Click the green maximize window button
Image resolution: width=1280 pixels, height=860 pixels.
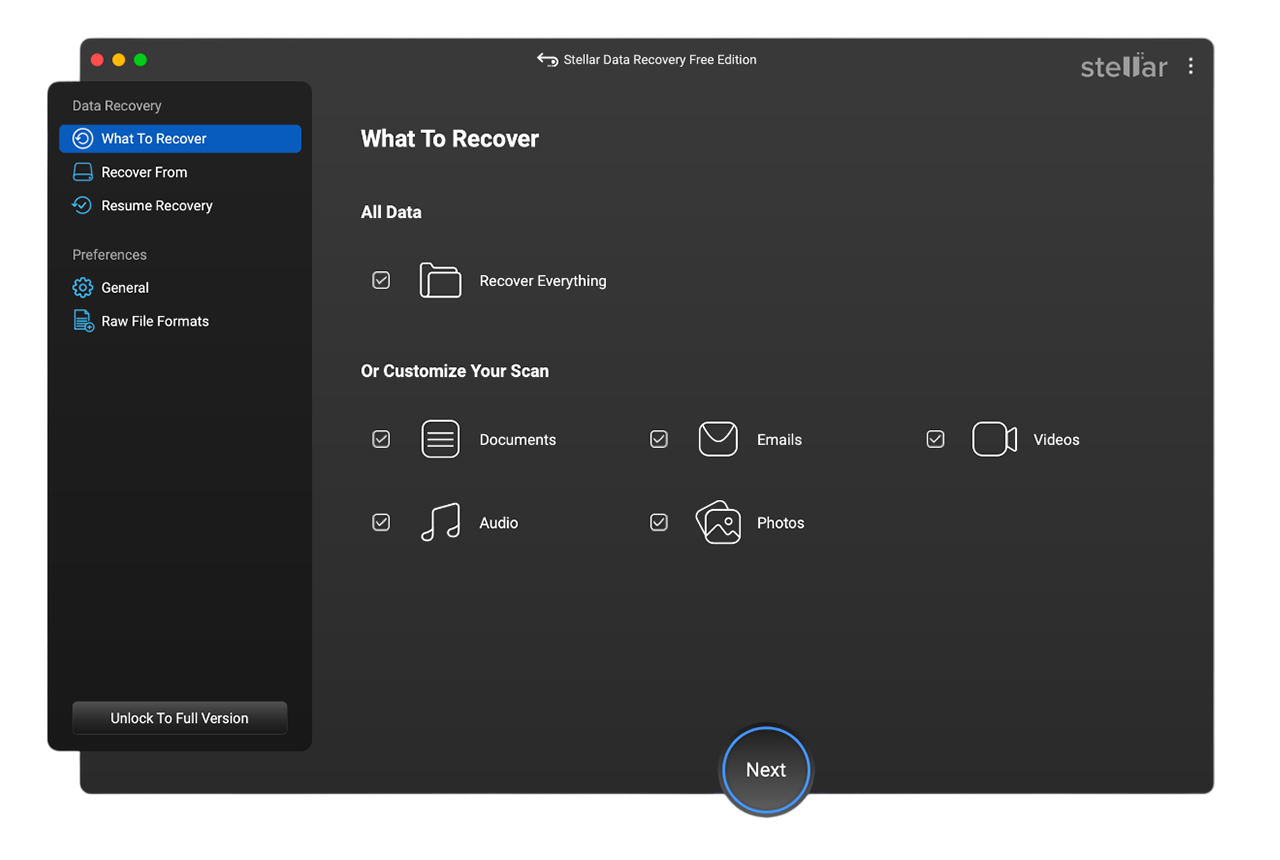(140, 60)
